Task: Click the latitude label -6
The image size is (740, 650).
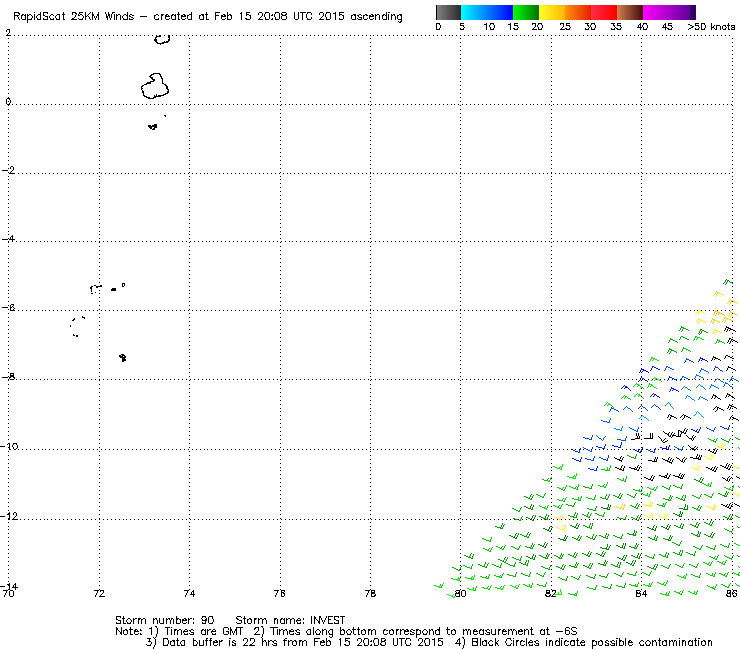Action: (x=8, y=308)
